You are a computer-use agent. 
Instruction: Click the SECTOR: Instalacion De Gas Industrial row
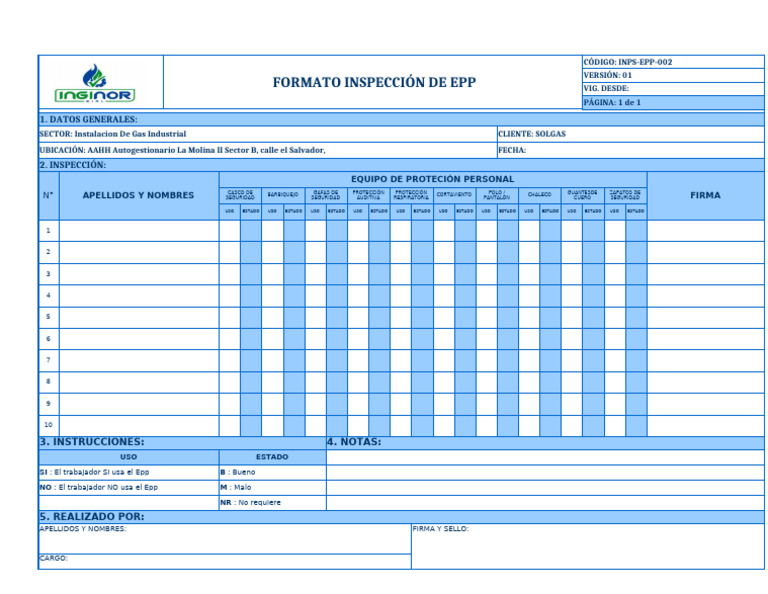268,134
